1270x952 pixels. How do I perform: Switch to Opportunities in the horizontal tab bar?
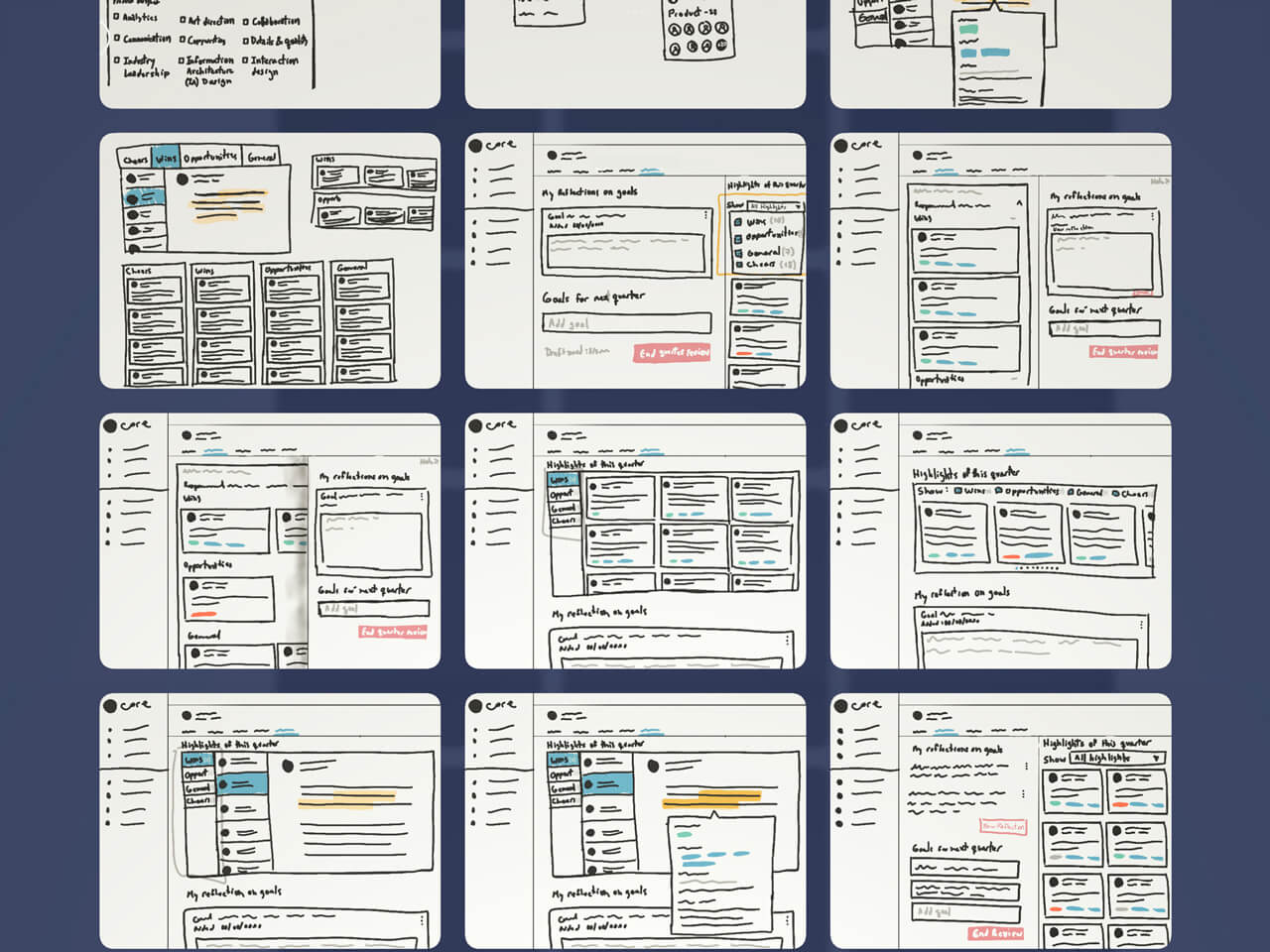pyautogui.click(x=210, y=157)
